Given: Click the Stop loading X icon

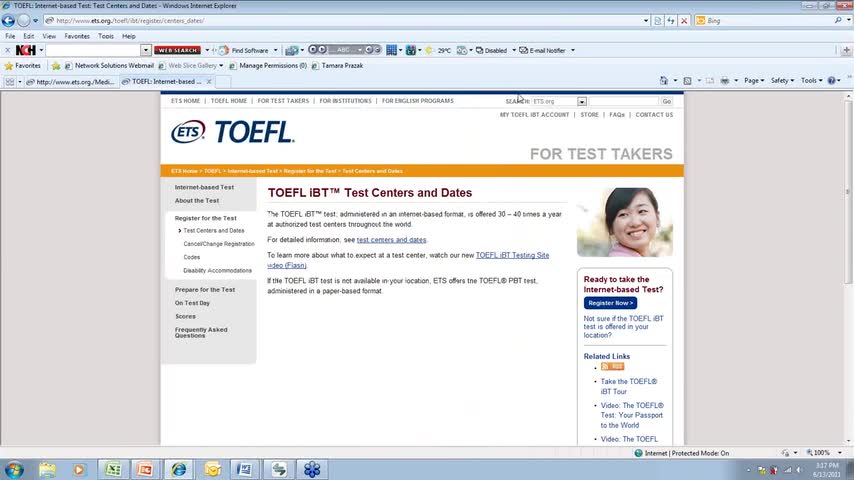Looking at the screenshot, I should tap(684, 21).
